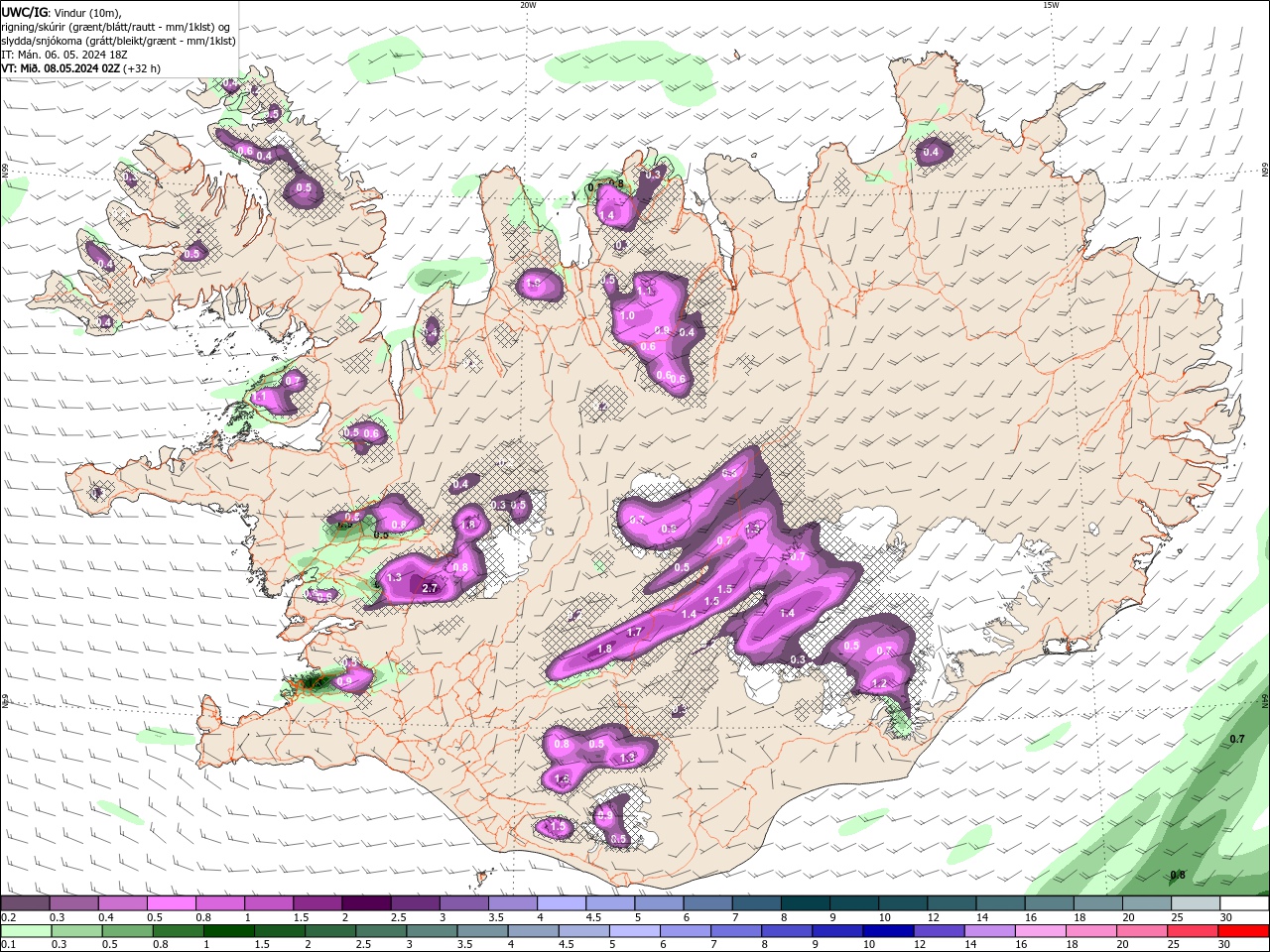This screenshot has width=1270, height=952.
Task: Click the 20W longitude label
Action: (528, 5)
